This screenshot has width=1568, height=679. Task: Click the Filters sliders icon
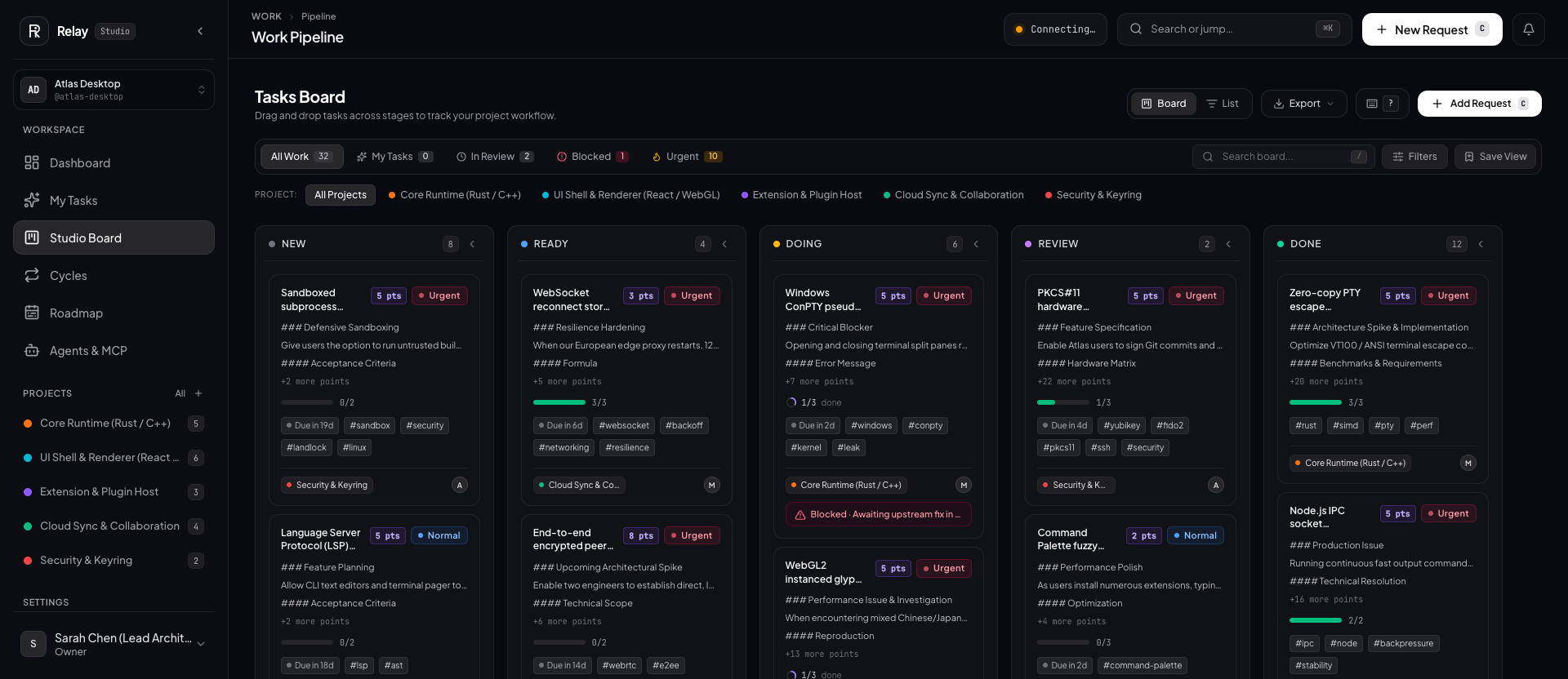pyautogui.click(x=1398, y=157)
